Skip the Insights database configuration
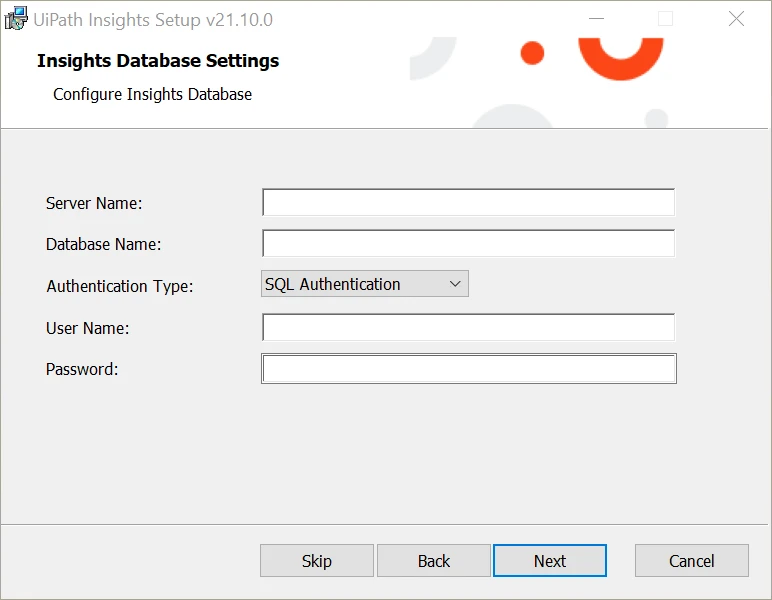The width and height of the screenshot is (772, 600). click(317, 561)
